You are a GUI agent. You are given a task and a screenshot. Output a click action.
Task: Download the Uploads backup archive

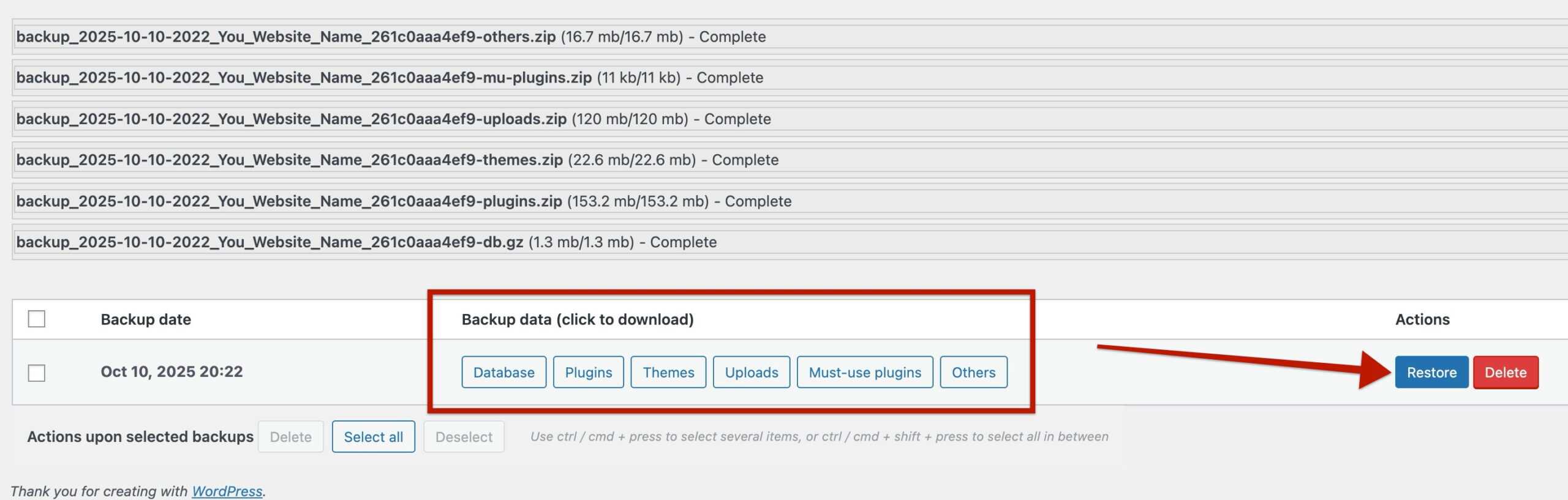[x=751, y=372]
